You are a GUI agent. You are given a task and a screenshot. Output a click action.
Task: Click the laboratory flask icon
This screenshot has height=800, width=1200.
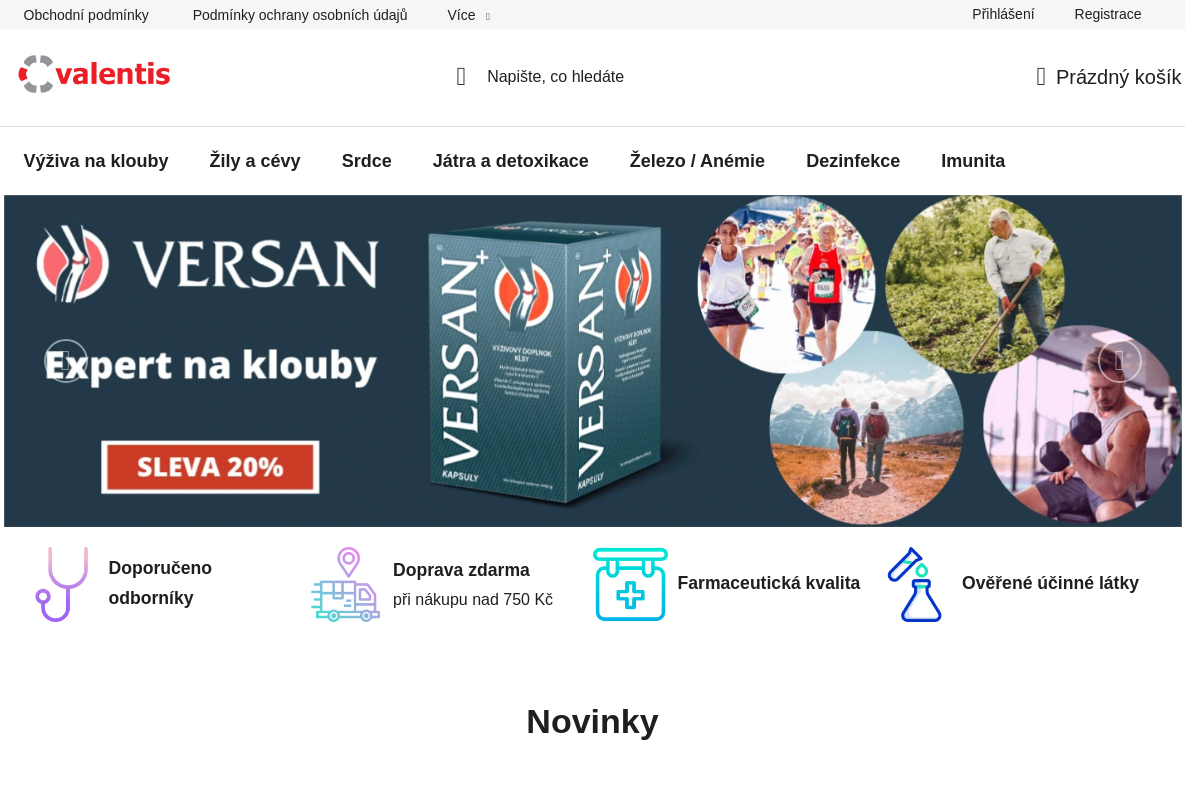tap(915, 584)
